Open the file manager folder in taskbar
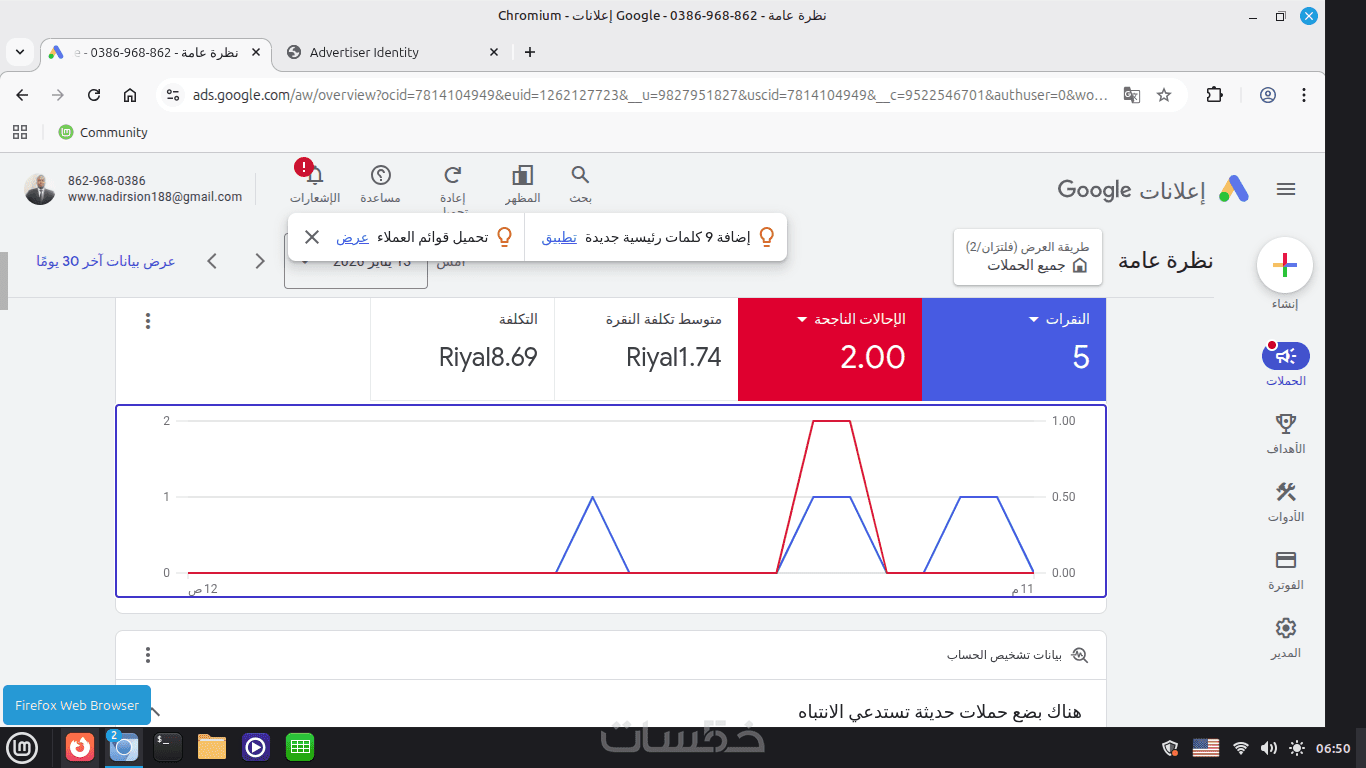 [212, 747]
